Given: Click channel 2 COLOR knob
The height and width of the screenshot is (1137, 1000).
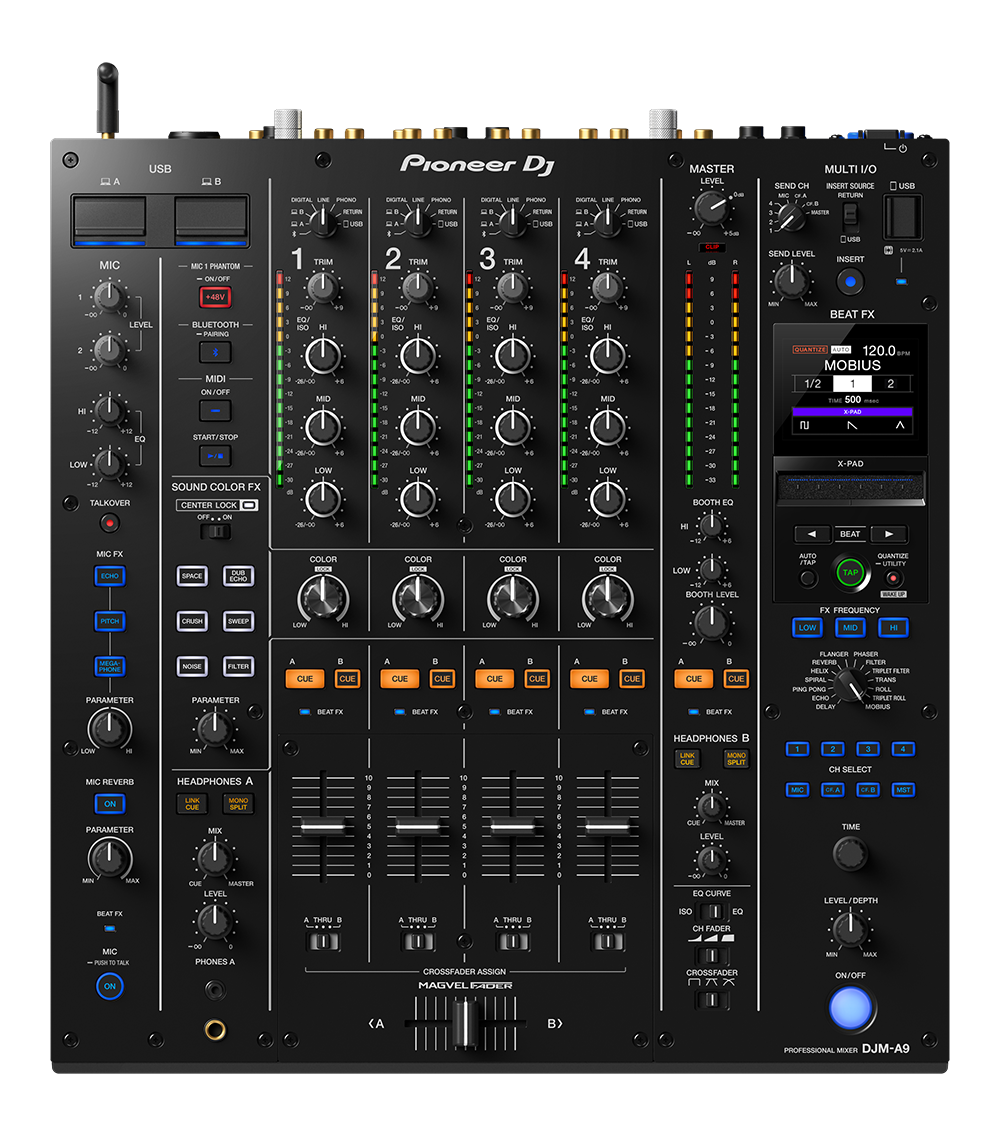Looking at the screenshot, I should [418, 599].
